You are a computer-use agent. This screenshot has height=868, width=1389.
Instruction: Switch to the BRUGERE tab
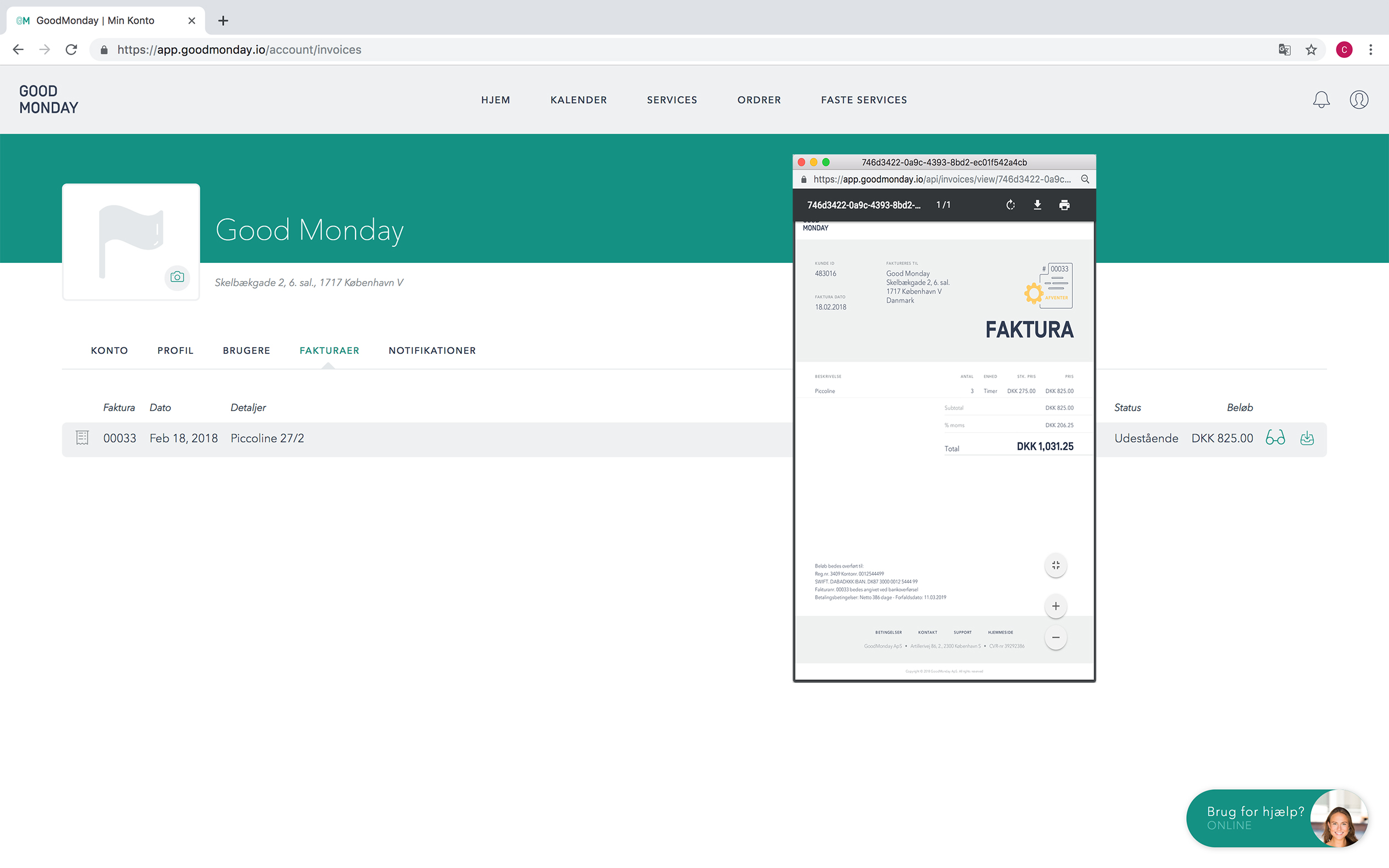246,351
